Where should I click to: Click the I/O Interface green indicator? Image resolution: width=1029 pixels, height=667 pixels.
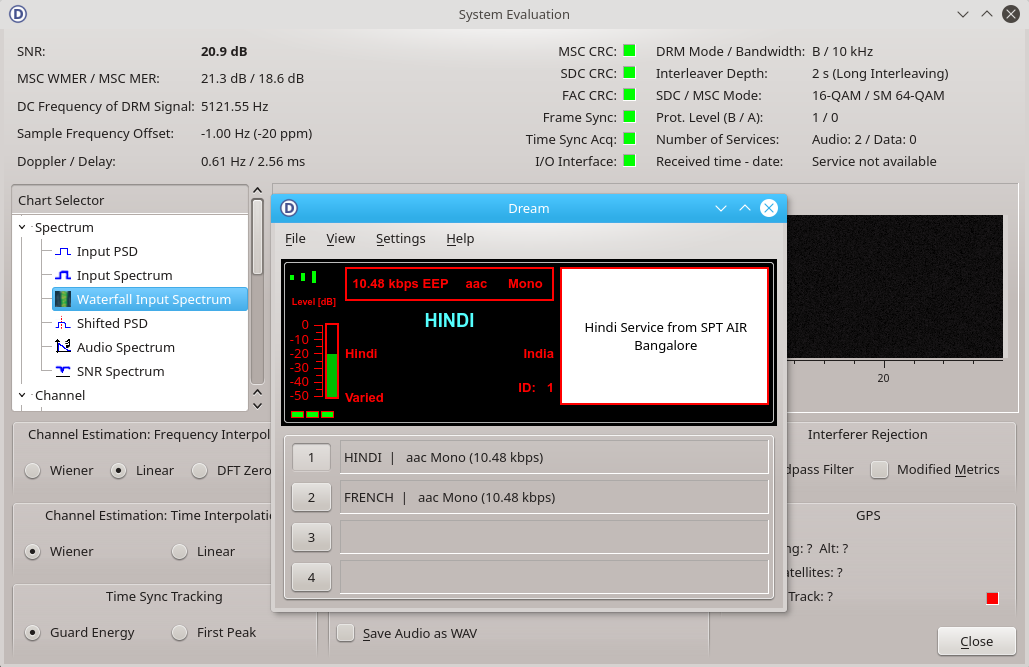click(629, 161)
